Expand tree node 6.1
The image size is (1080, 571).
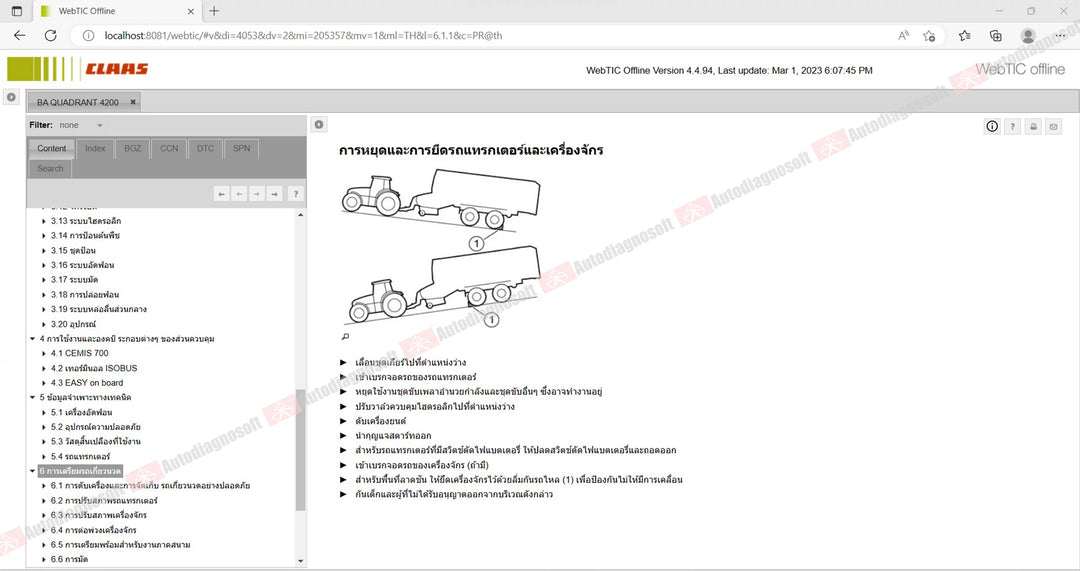(44, 486)
